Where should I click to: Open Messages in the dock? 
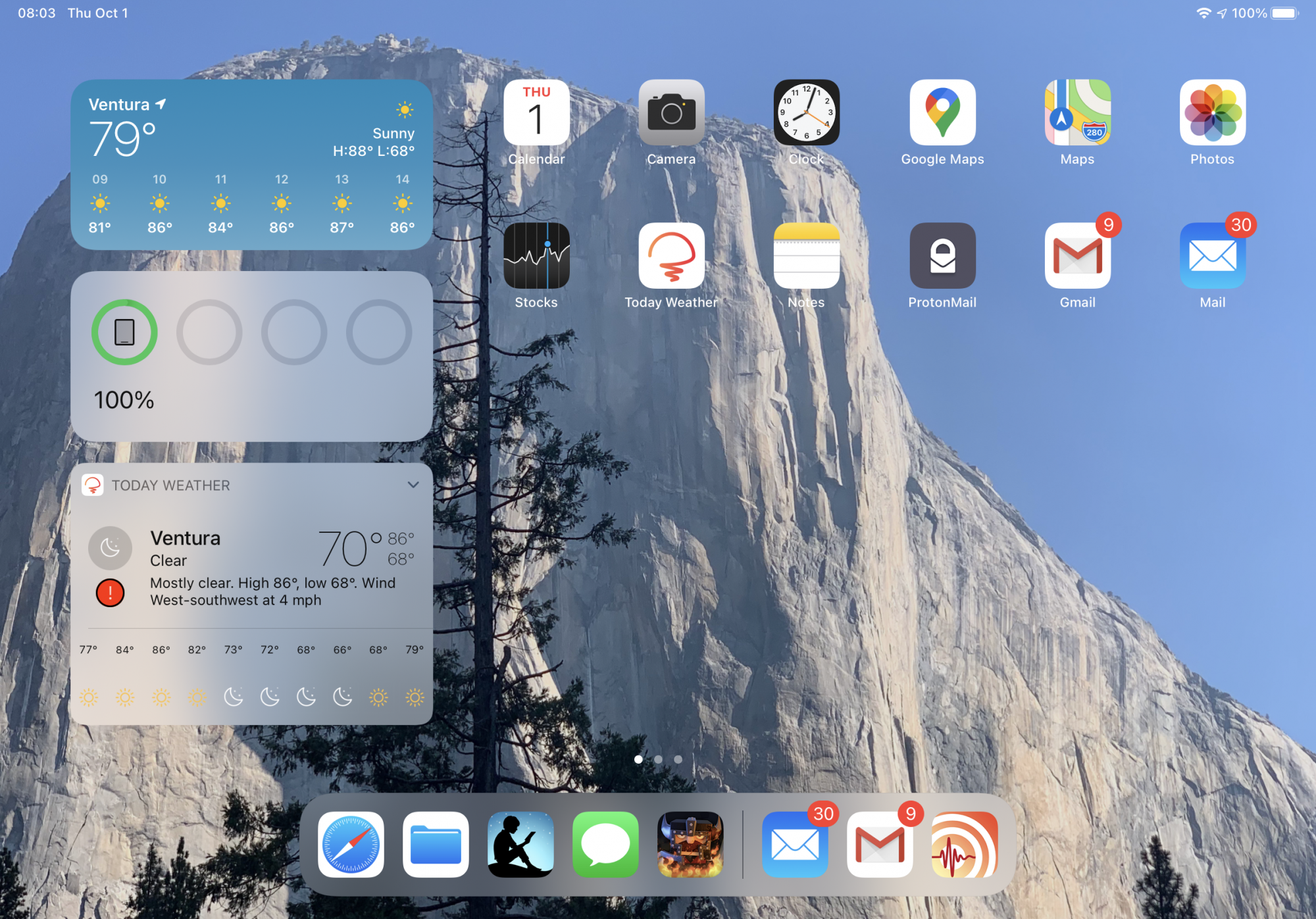tap(605, 844)
